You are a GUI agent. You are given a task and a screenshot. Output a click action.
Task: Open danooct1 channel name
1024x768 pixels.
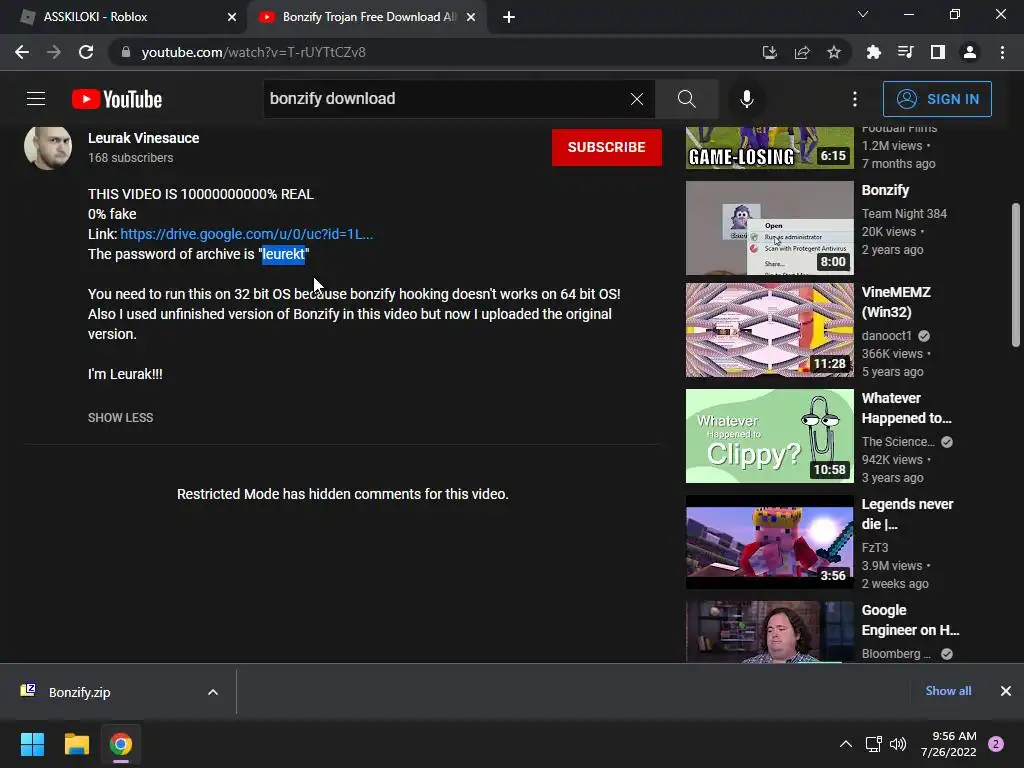coord(886,335)
